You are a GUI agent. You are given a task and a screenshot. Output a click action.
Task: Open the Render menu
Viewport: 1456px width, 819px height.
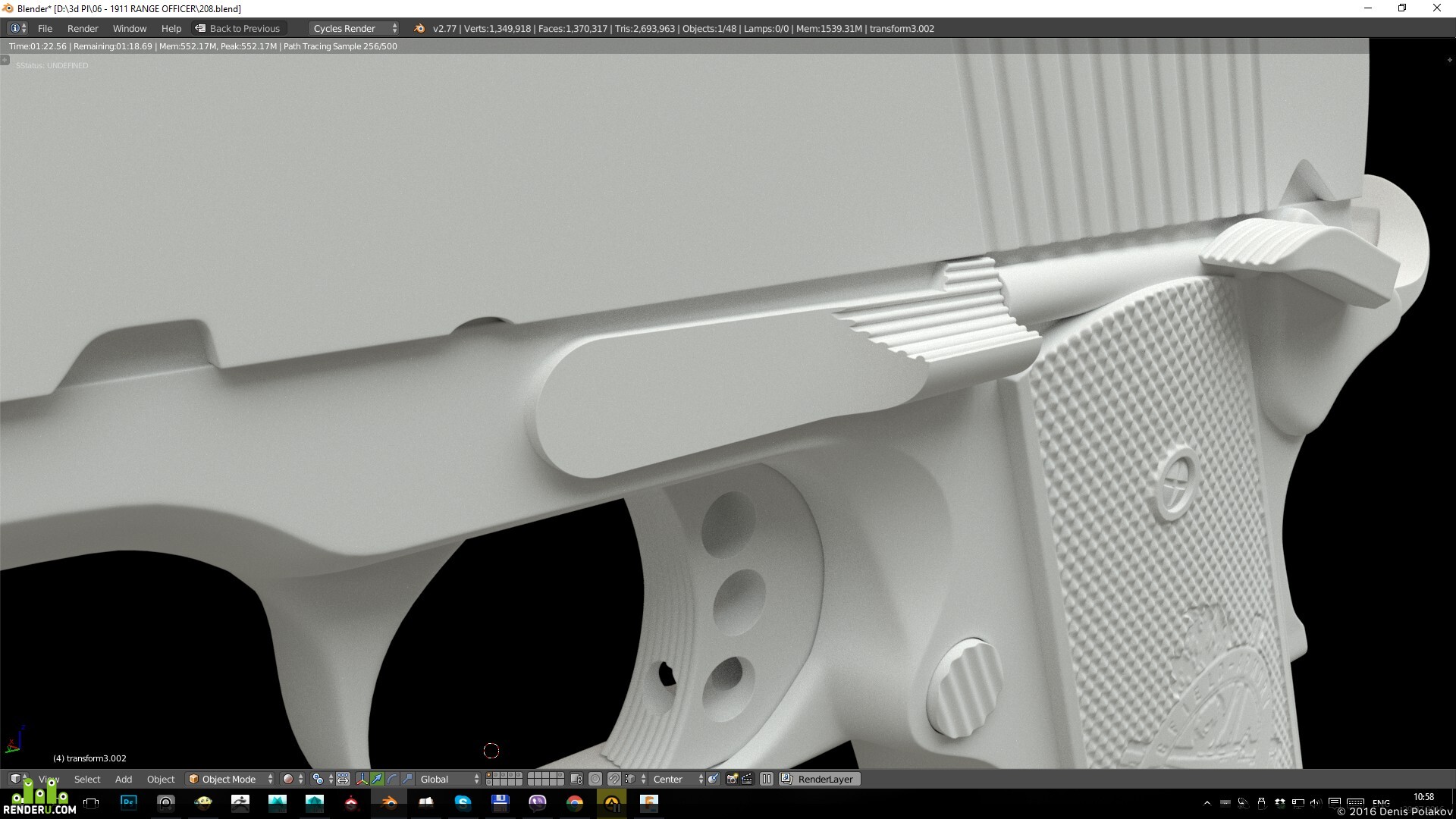click(83, 28)
